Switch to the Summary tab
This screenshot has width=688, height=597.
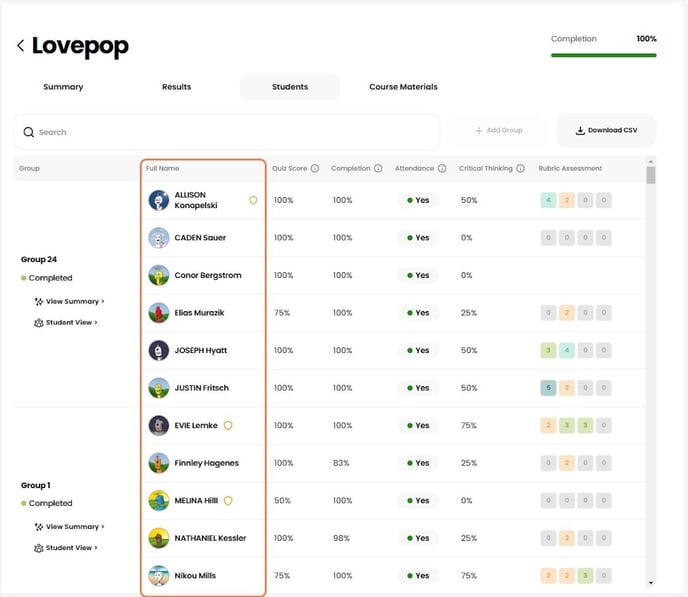[x=63, y=87]
